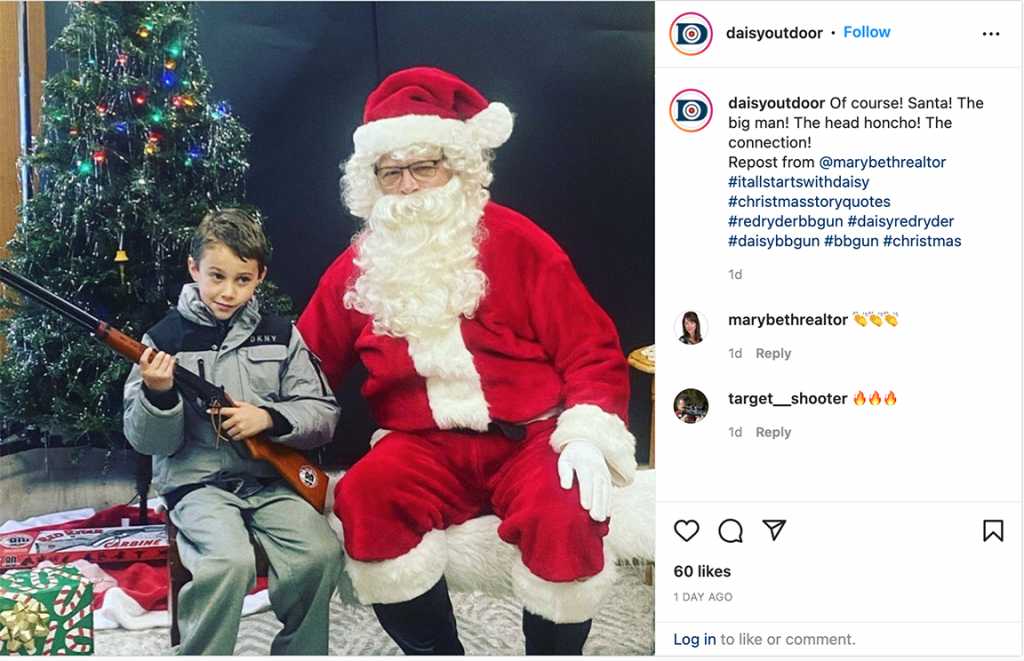Open the #redryderbbgun hashtag
Image resolution: width=1024 pixels, height=661 pixels.
pos(786,221)
